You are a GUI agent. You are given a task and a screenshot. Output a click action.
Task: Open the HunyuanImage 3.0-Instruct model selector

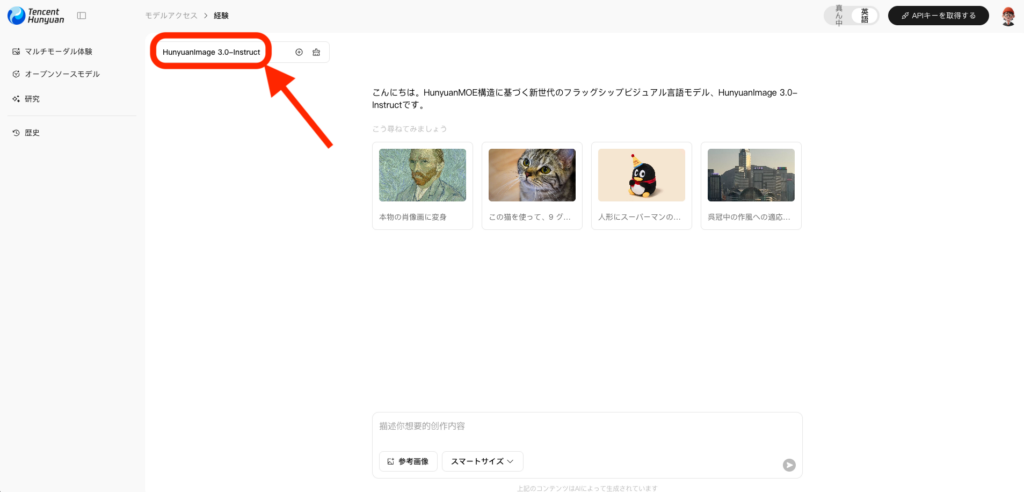point(211,52)
